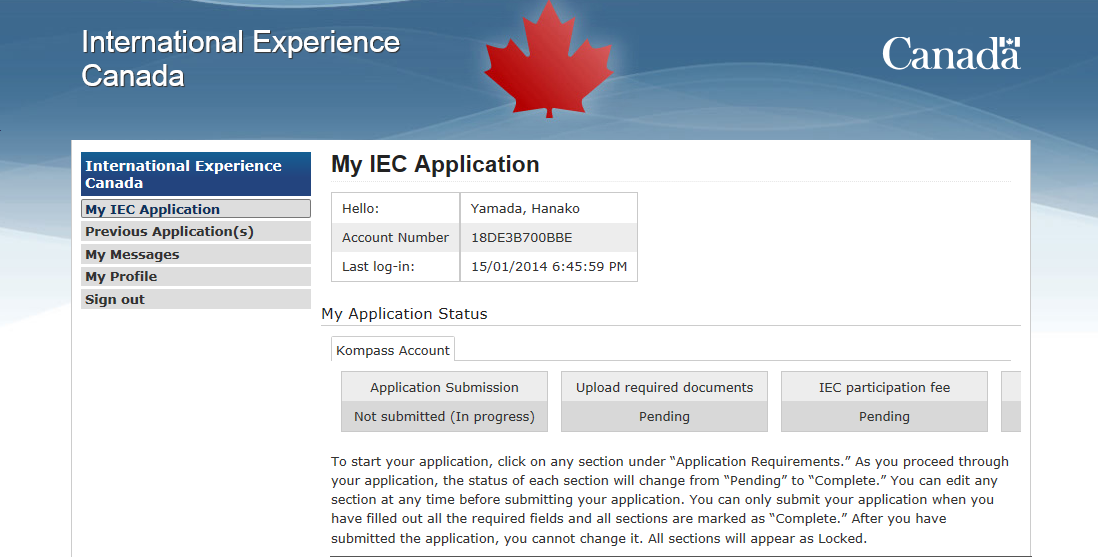
Task: Click the My Application Status heading
Action: tap(404, 314)
